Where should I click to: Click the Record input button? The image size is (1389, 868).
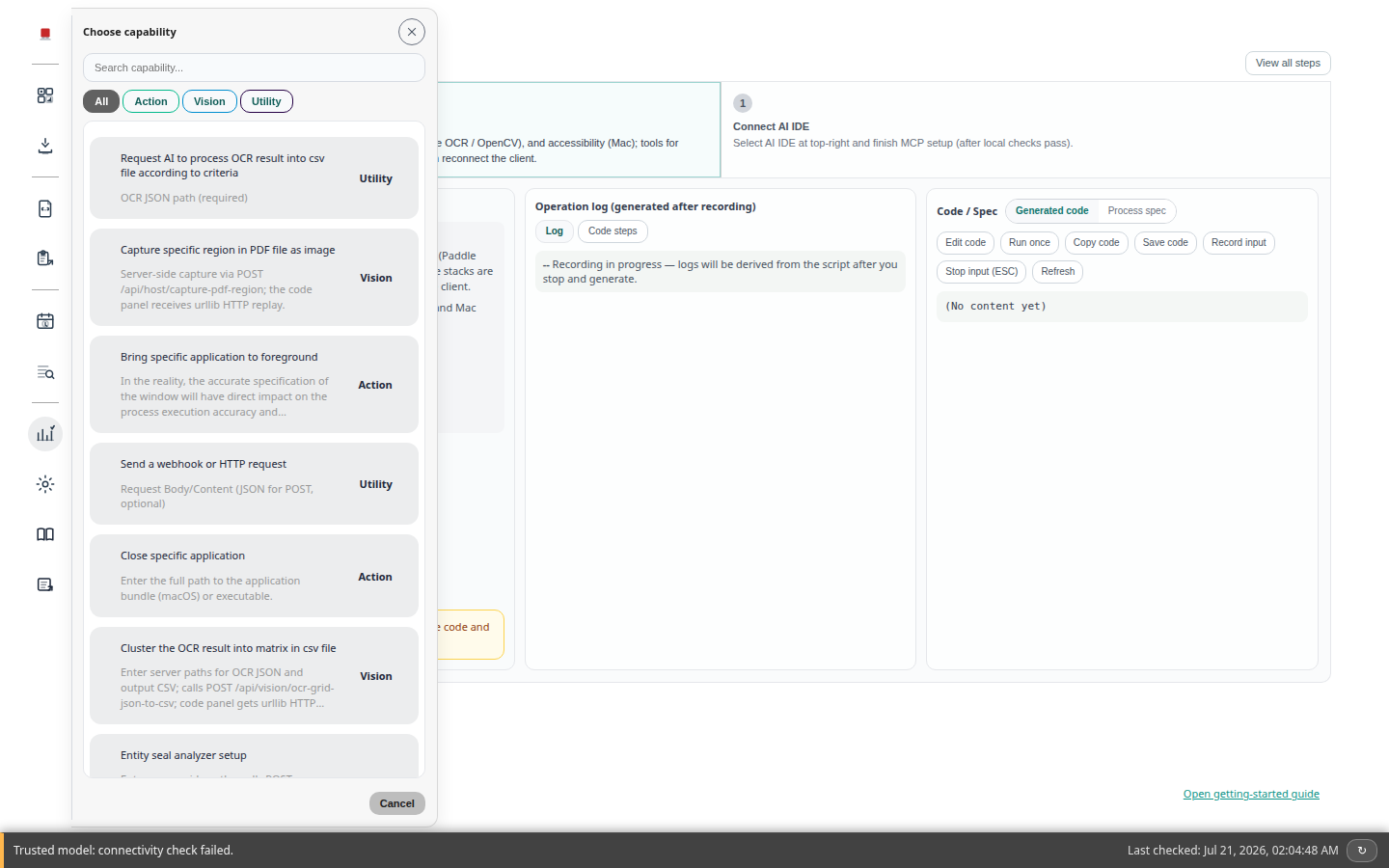tap(1239, 243)
